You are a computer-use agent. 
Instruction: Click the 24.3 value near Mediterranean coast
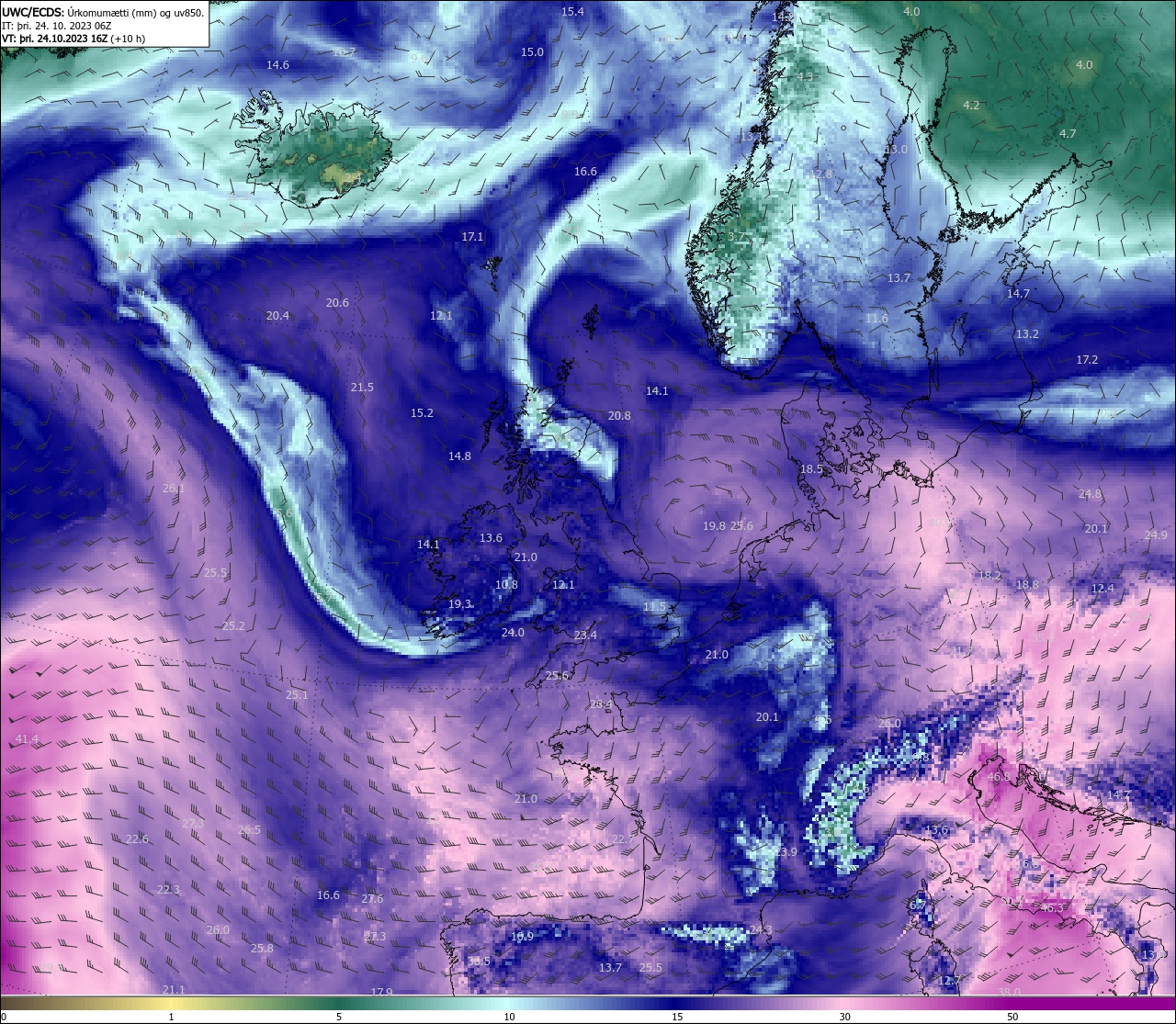click(761, 931)
